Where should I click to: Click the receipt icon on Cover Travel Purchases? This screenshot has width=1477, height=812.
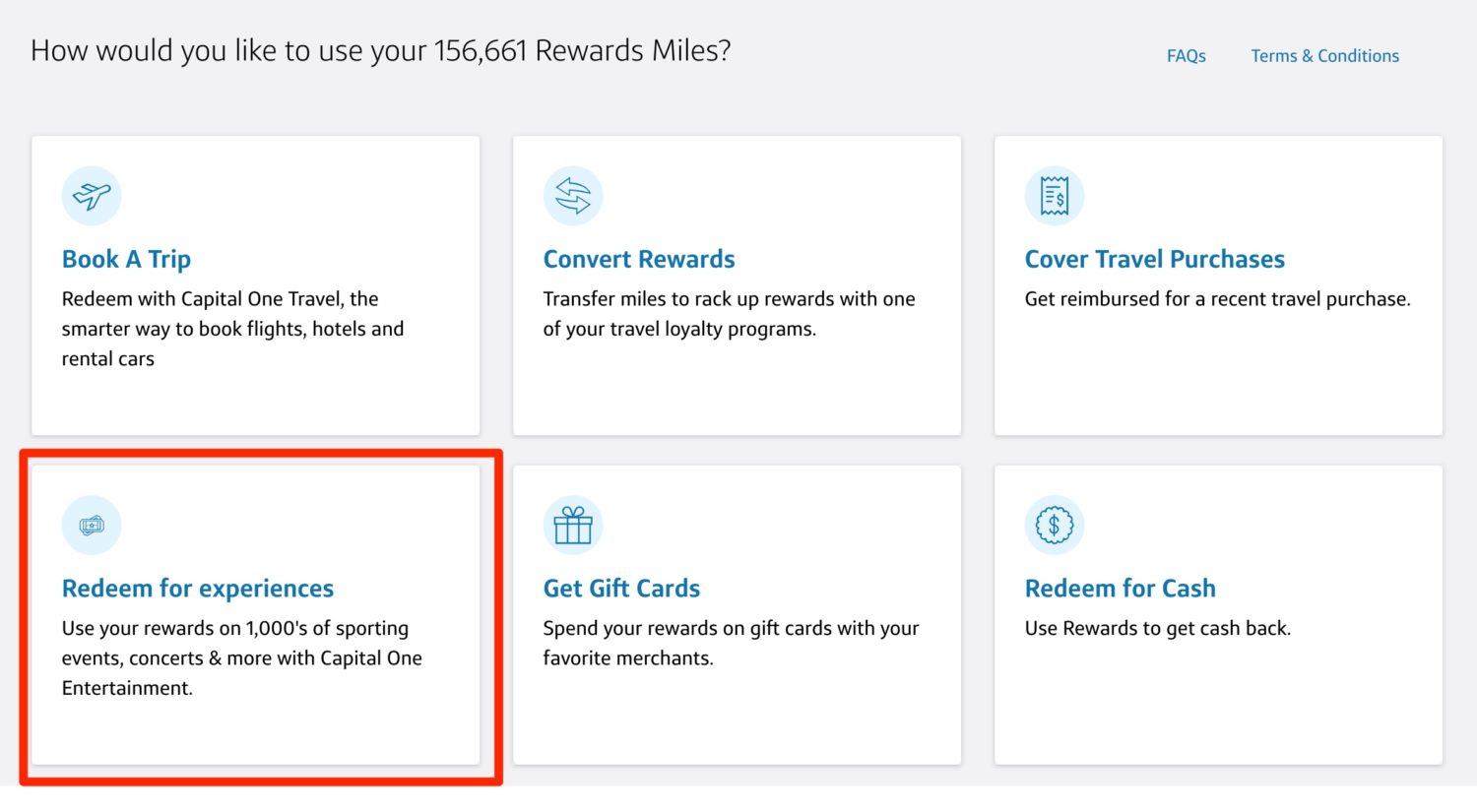tap(1055, 195)
